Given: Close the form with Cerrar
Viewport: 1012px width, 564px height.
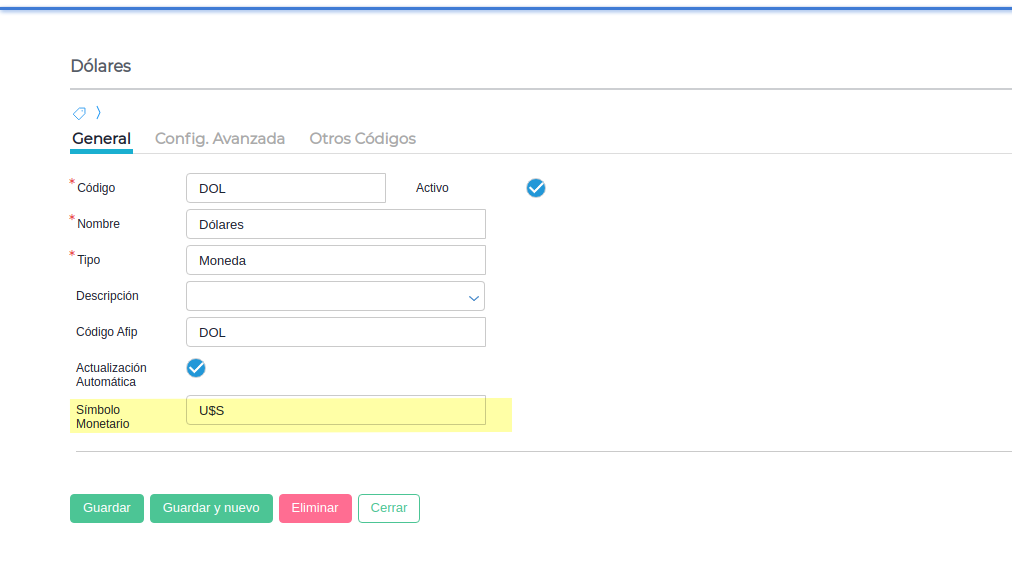Looking at the screenshot, I should coord(389,508).
